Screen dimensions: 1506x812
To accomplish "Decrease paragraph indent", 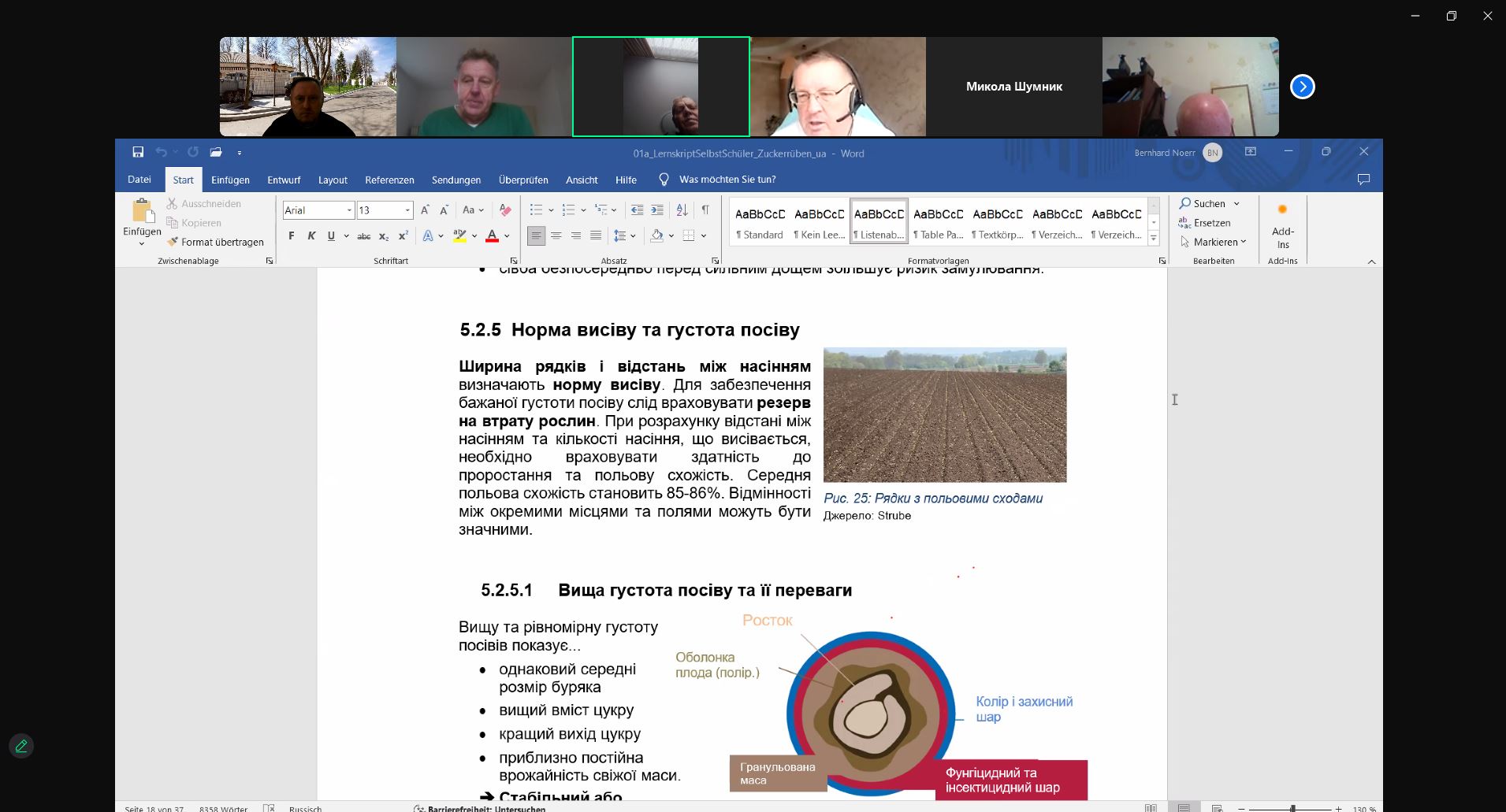I will pyautogui.click(x=637, y=210).
